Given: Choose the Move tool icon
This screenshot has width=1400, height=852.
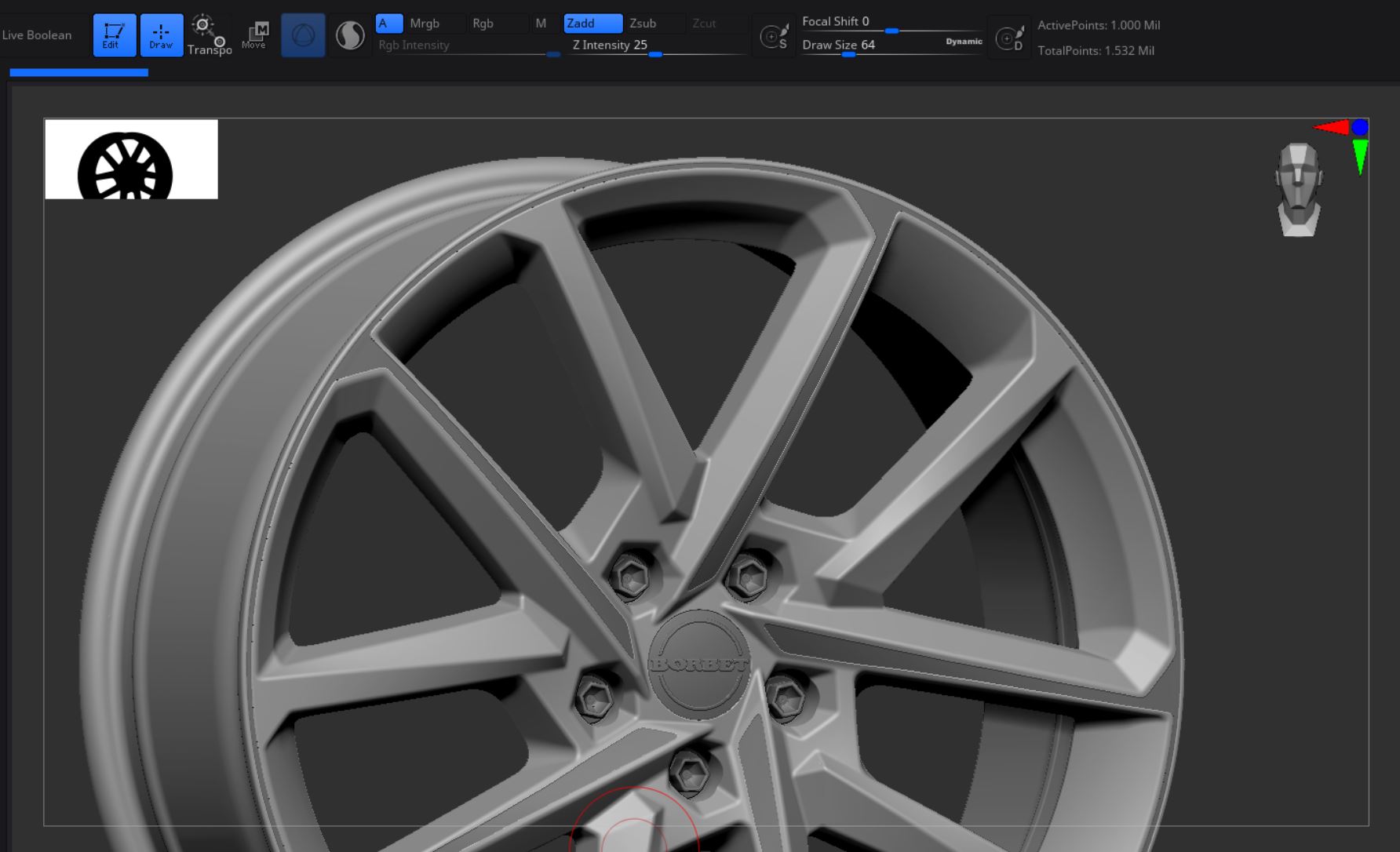Looking at the screenshot, I should click(255, 35).
